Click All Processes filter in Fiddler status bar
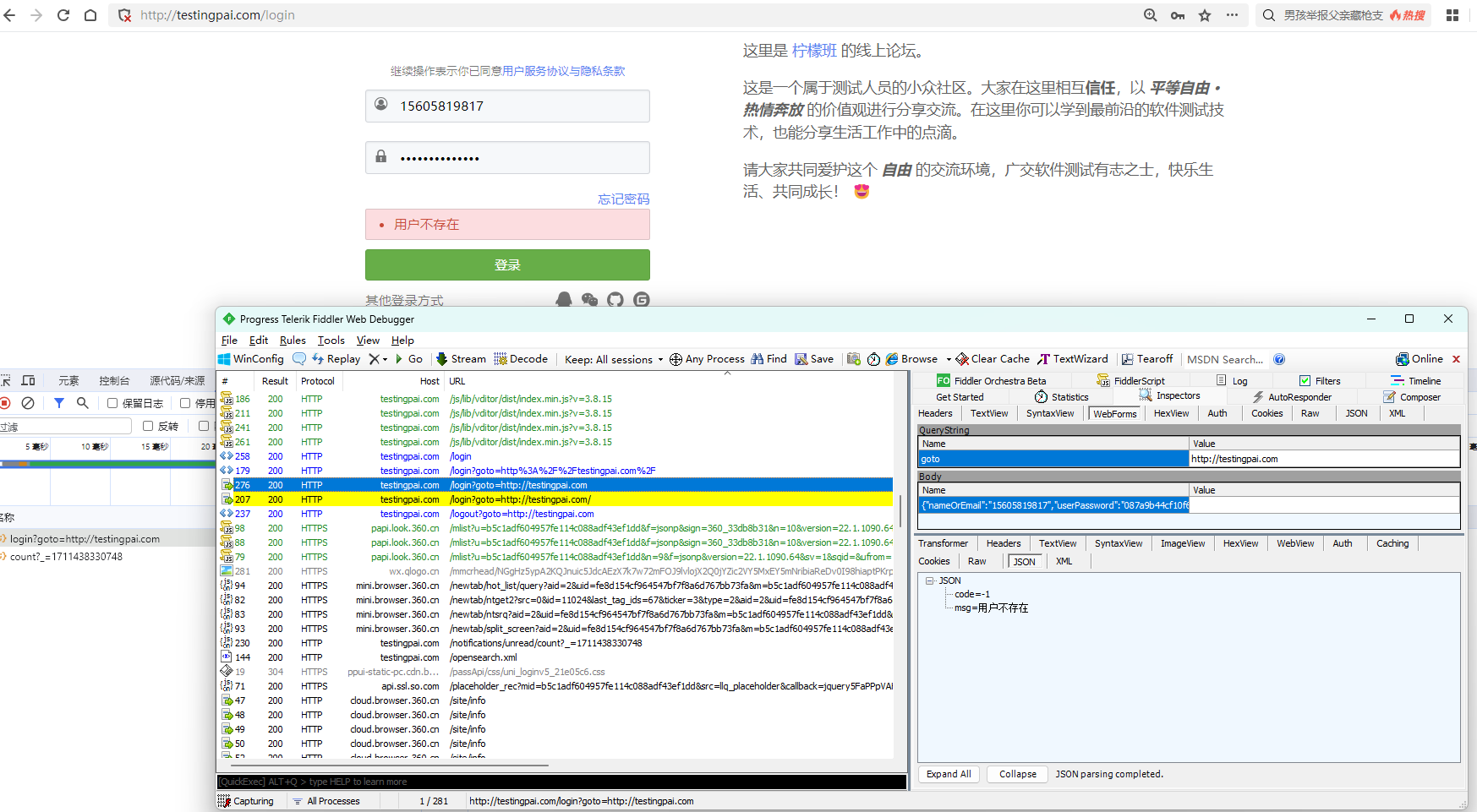The height and width of the screenshot is (812, 1477). 326,801
